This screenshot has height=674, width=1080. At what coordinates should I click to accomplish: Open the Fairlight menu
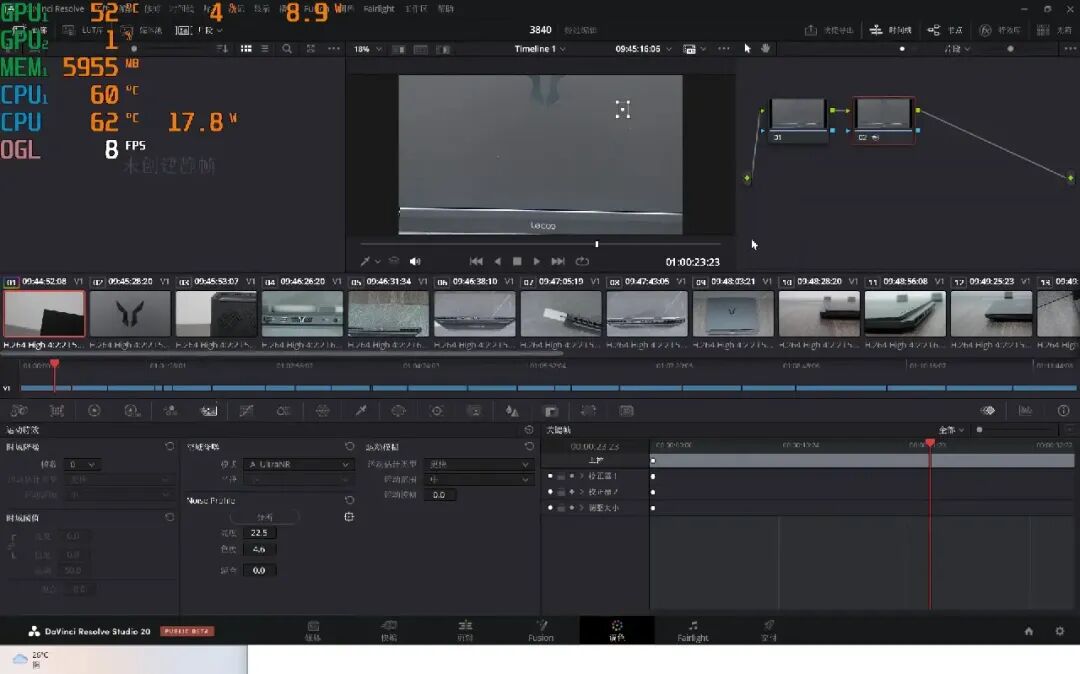click(379, 9)
